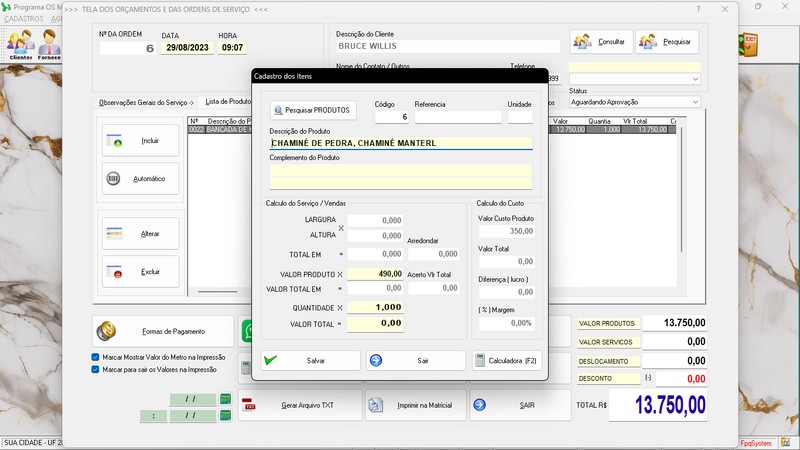Open the CADASTROS menu
Screen dimensions: 800x450
click(x=24, y=19)
